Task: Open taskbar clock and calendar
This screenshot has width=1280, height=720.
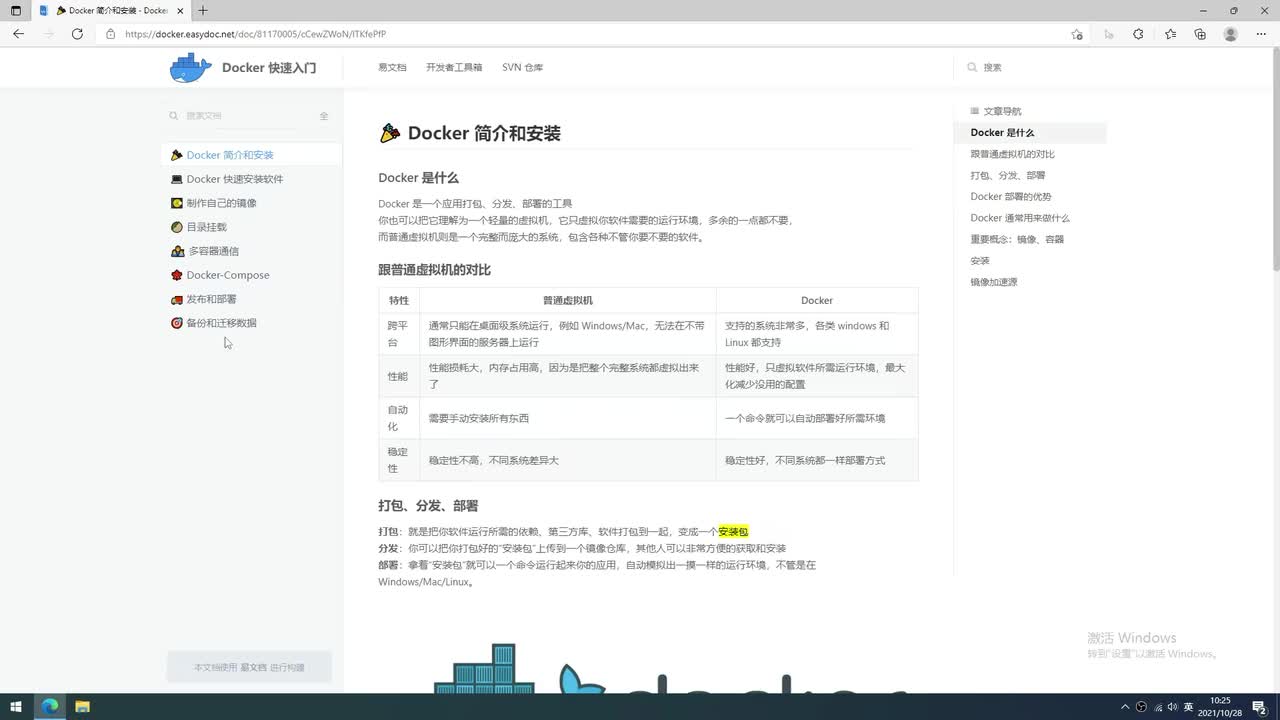Action: [1220, 706]
